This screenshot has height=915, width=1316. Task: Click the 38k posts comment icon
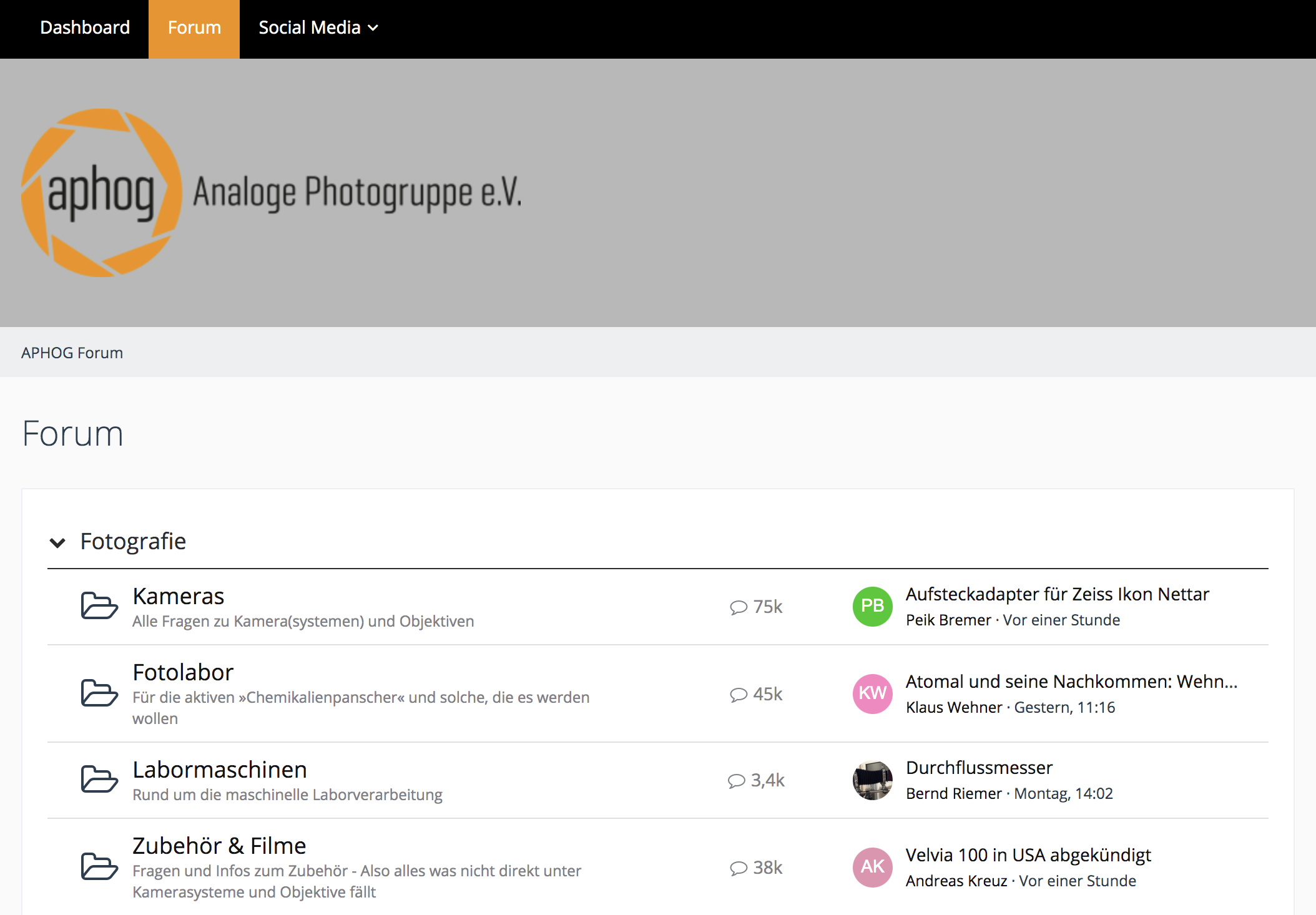point(739,868)
